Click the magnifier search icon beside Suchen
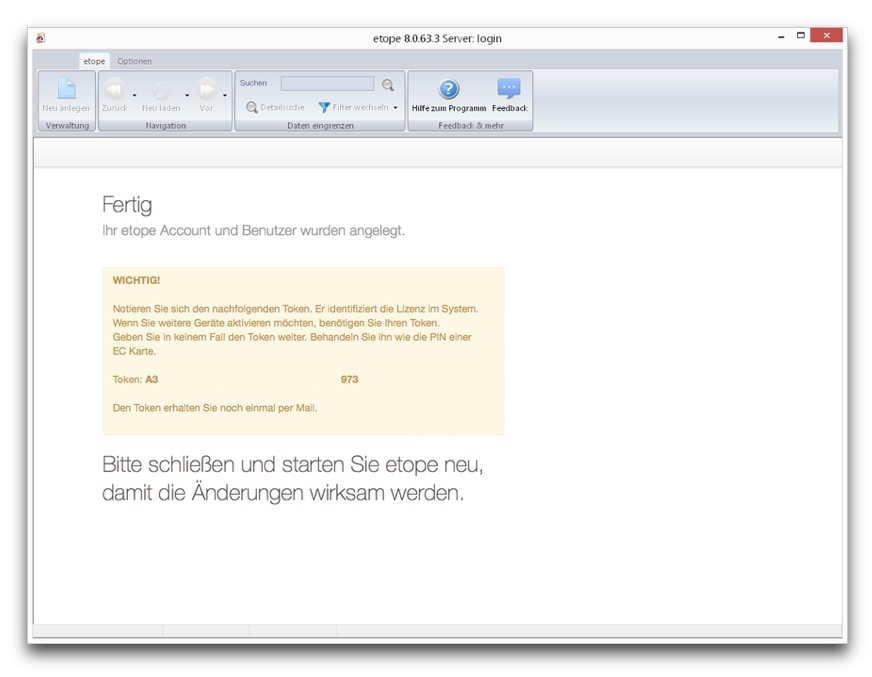The image size is (872, 677). click(388, 85)
